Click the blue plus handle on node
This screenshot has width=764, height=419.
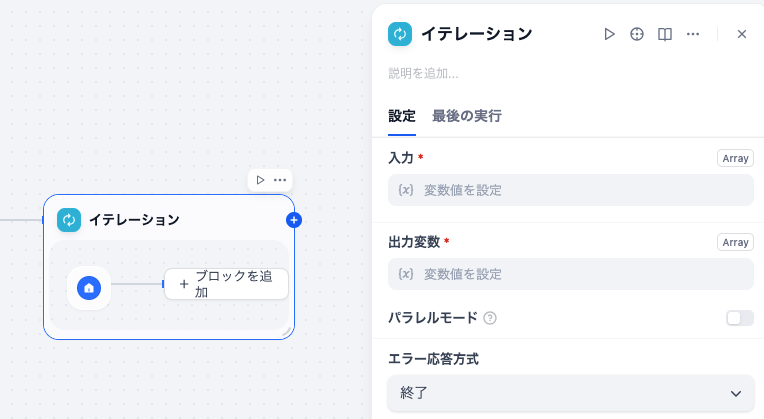(293, 220)
